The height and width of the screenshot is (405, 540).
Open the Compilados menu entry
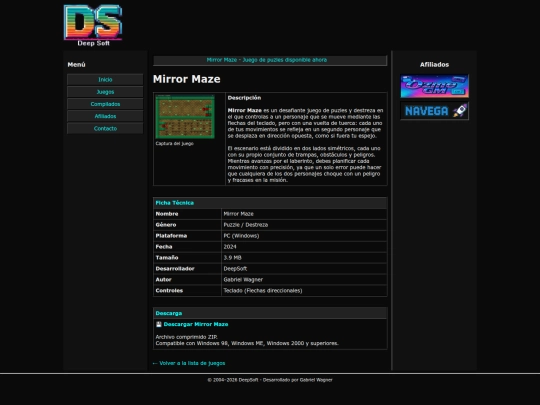point(105,104)
